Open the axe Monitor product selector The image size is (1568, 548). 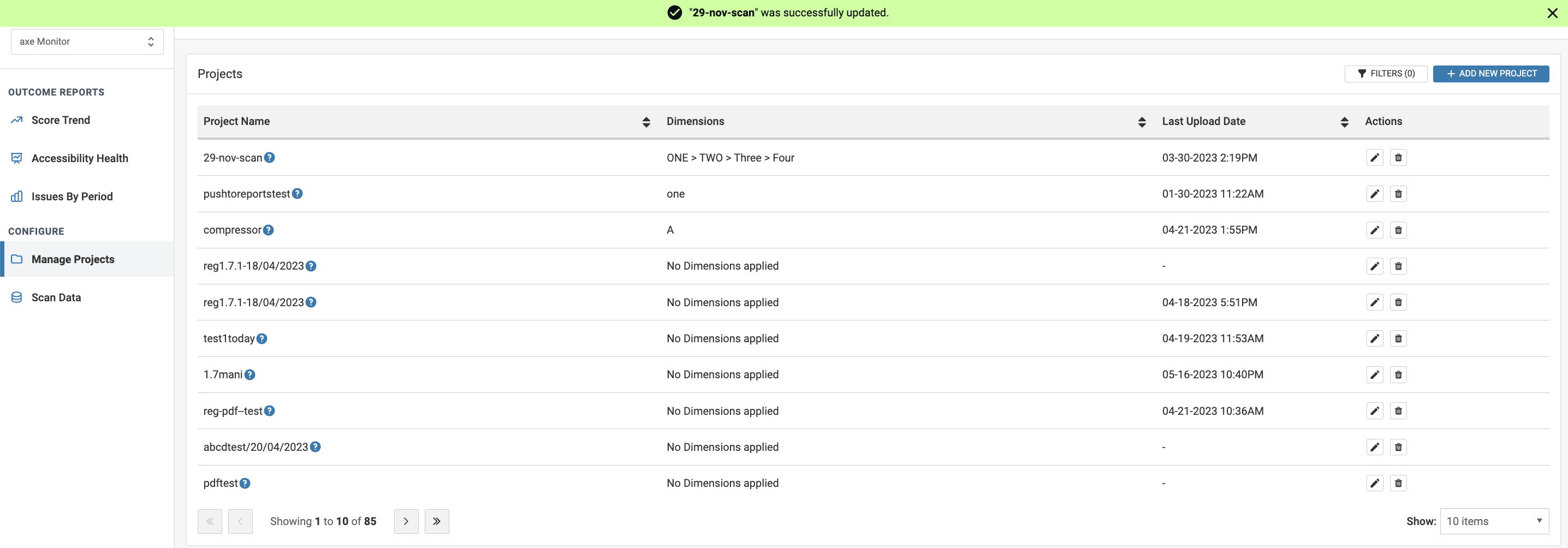[87, 42]
